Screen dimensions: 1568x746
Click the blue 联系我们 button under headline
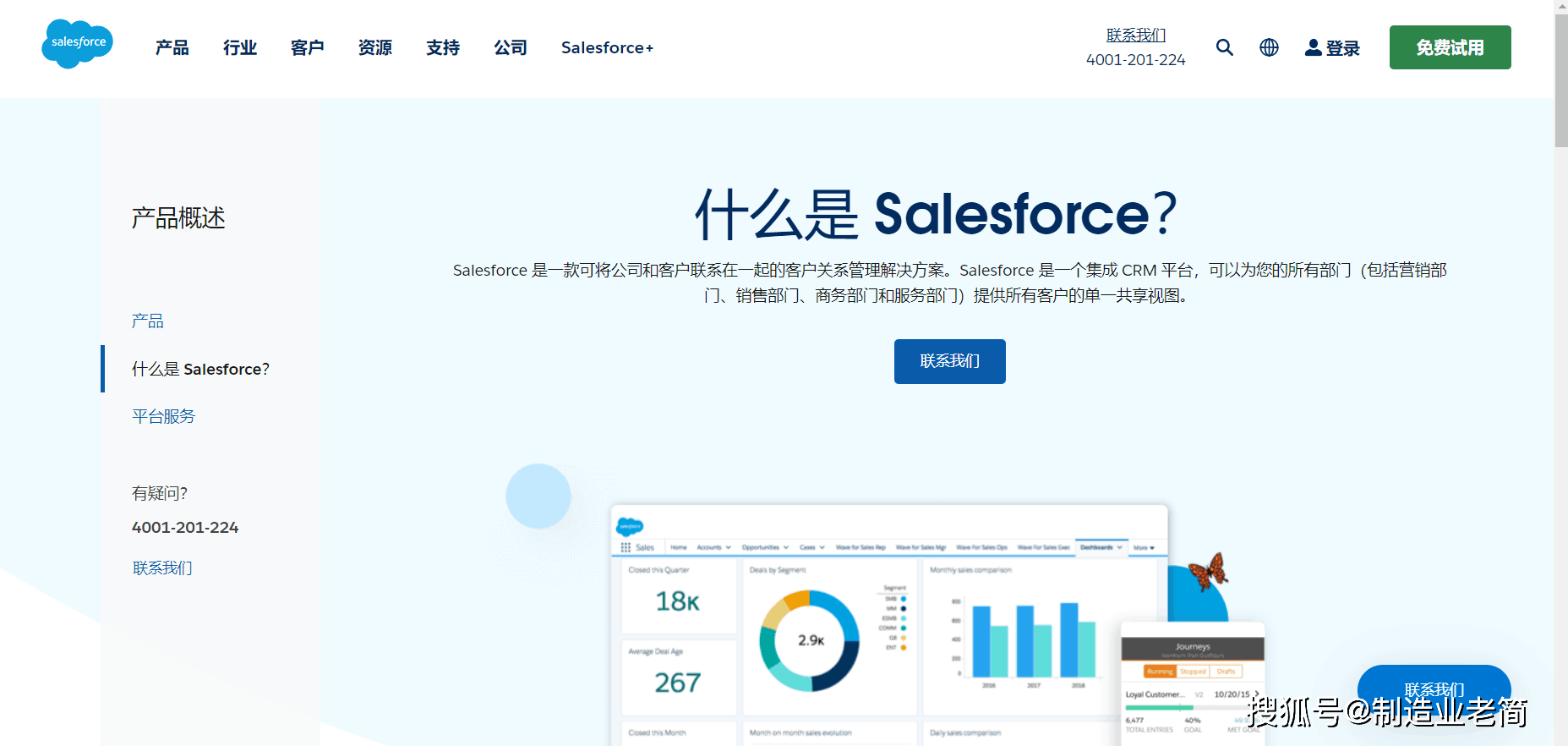coord(949,361)
